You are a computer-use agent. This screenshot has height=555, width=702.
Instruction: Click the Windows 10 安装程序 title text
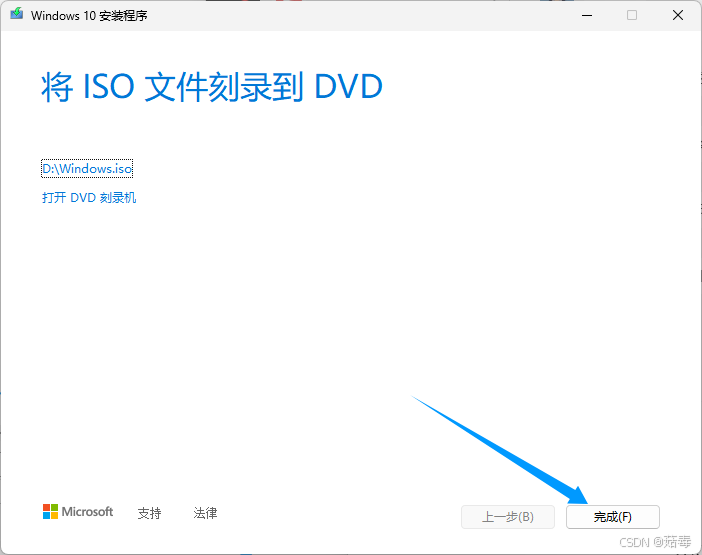click(x=89, y=16)
